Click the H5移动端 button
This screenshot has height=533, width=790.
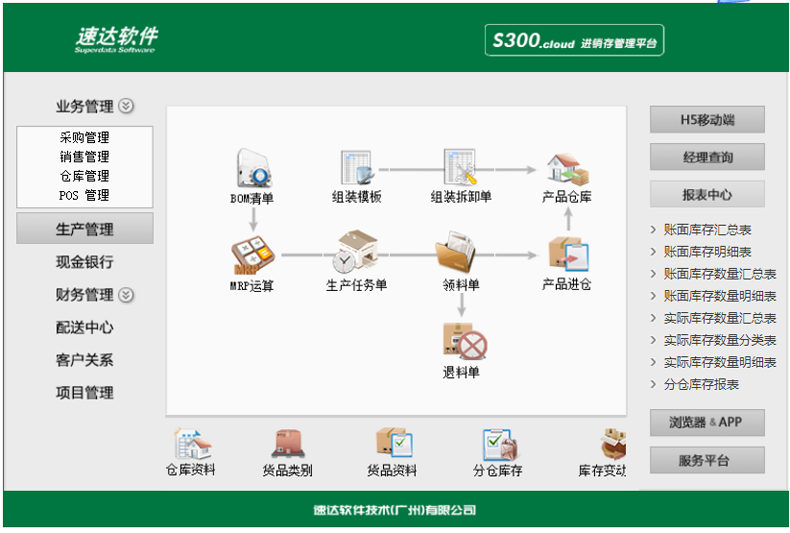coord(707,119)
